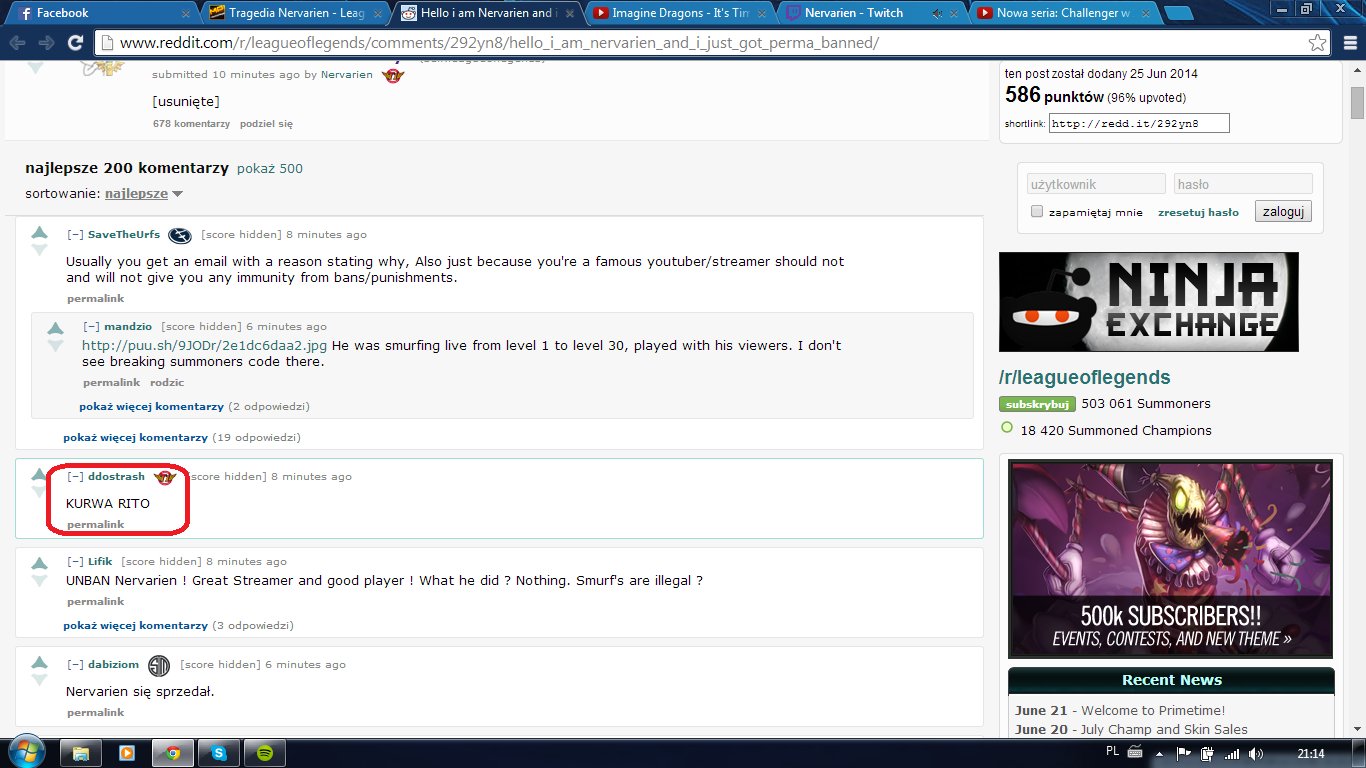Upvote mandzio's comment

pos(55,327)
